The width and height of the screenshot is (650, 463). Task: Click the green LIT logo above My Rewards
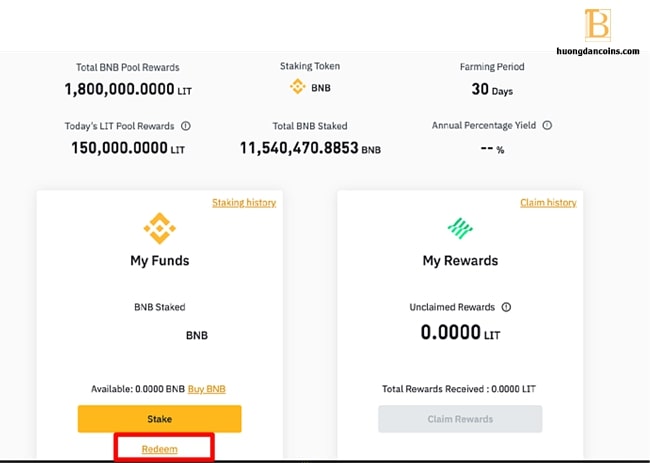click(x=460, y=228)
